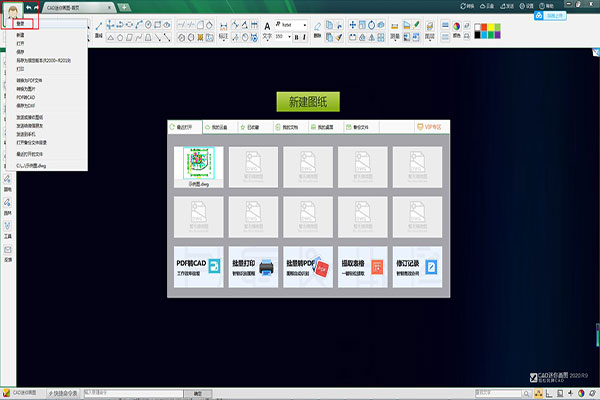
Task: Click the array grid tool icon
Action: click(x=381, y=38)
